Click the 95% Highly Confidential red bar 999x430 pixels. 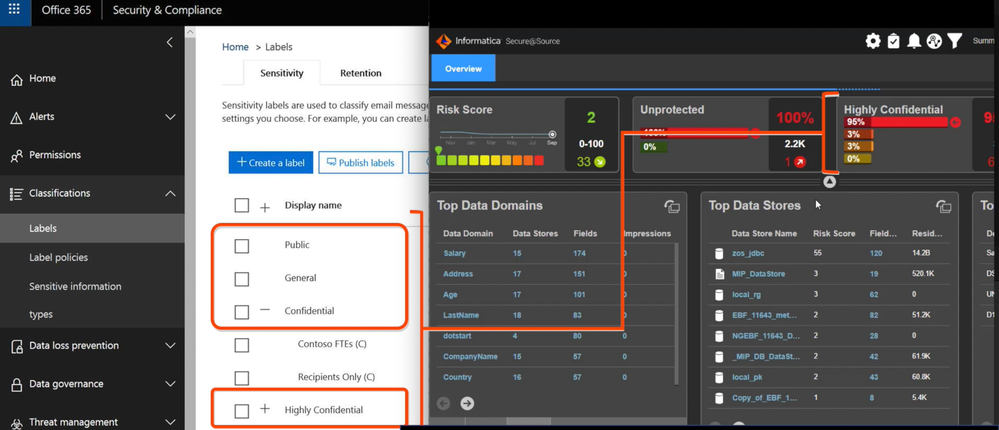click(x=895, y=122)
